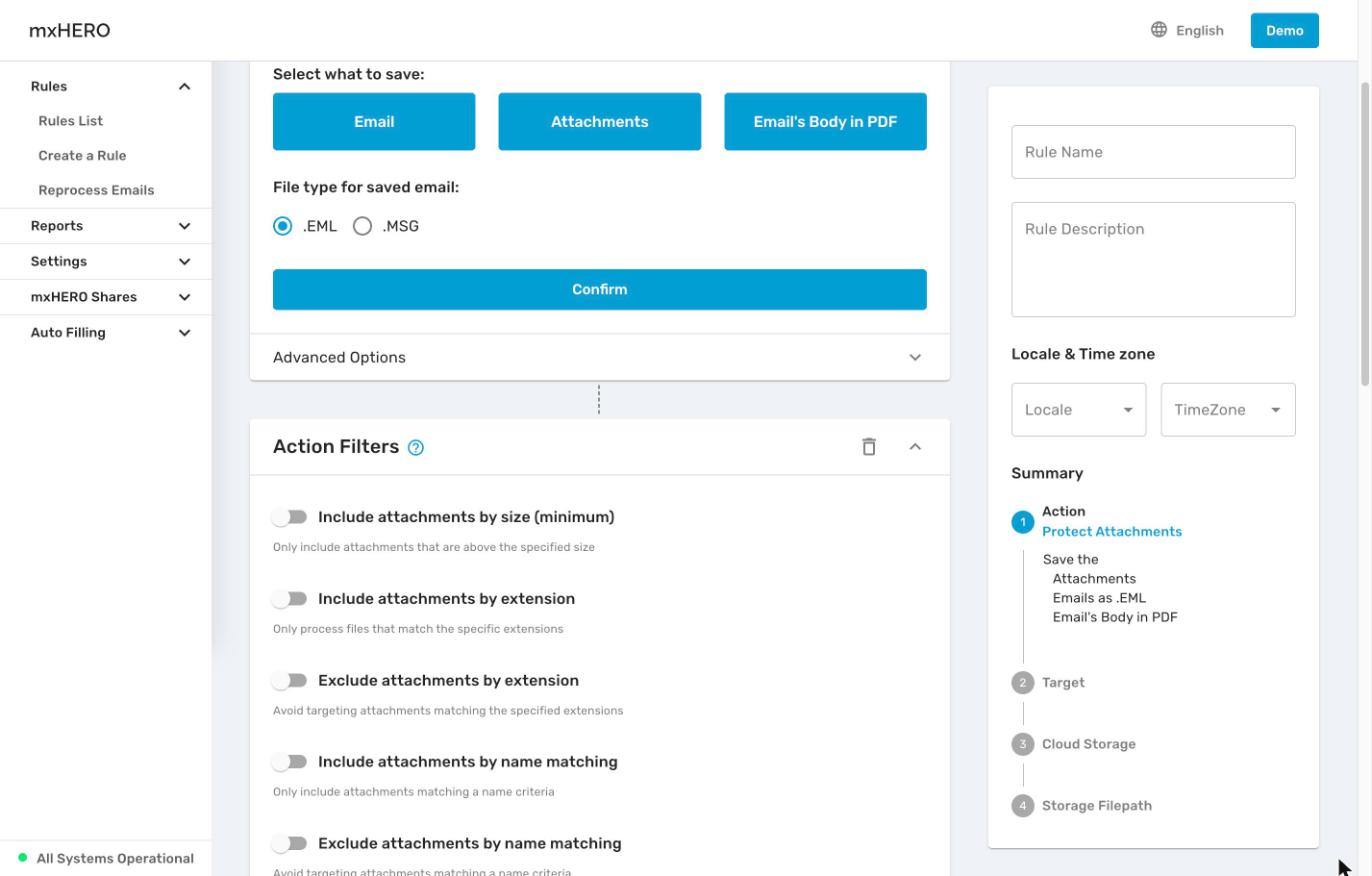Viewport: 1372px width, 876px height.
Task: Expand the Settings sidebar section chevron
Action: [184, 262]
